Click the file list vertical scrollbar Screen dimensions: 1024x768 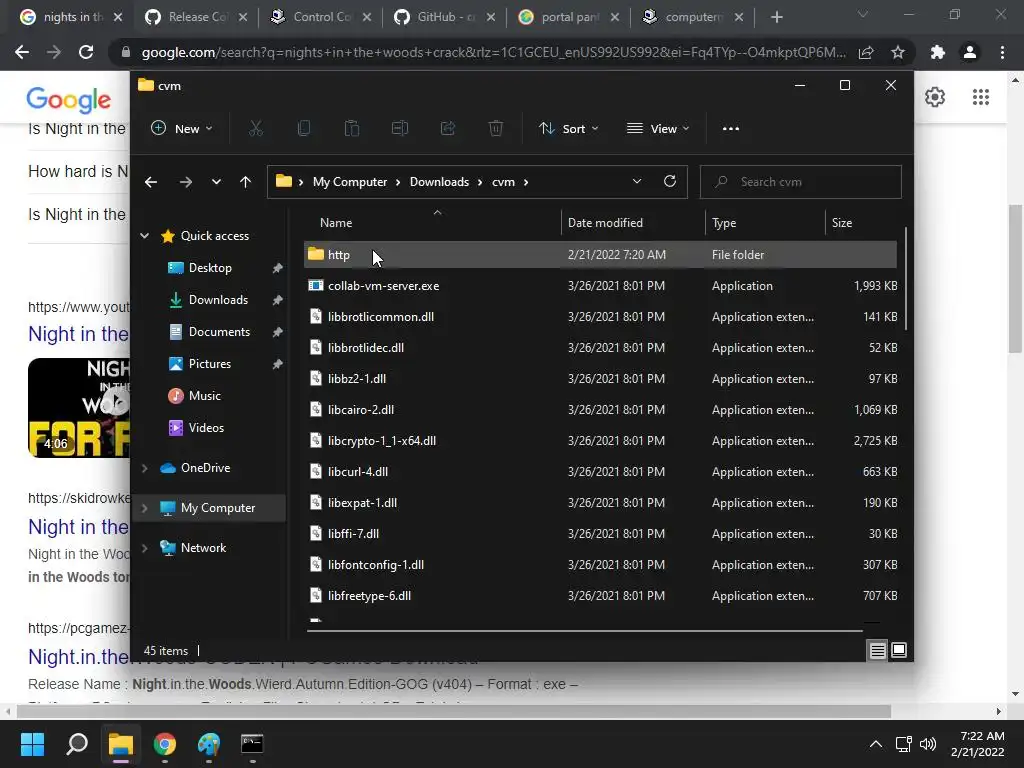point(905,279)
